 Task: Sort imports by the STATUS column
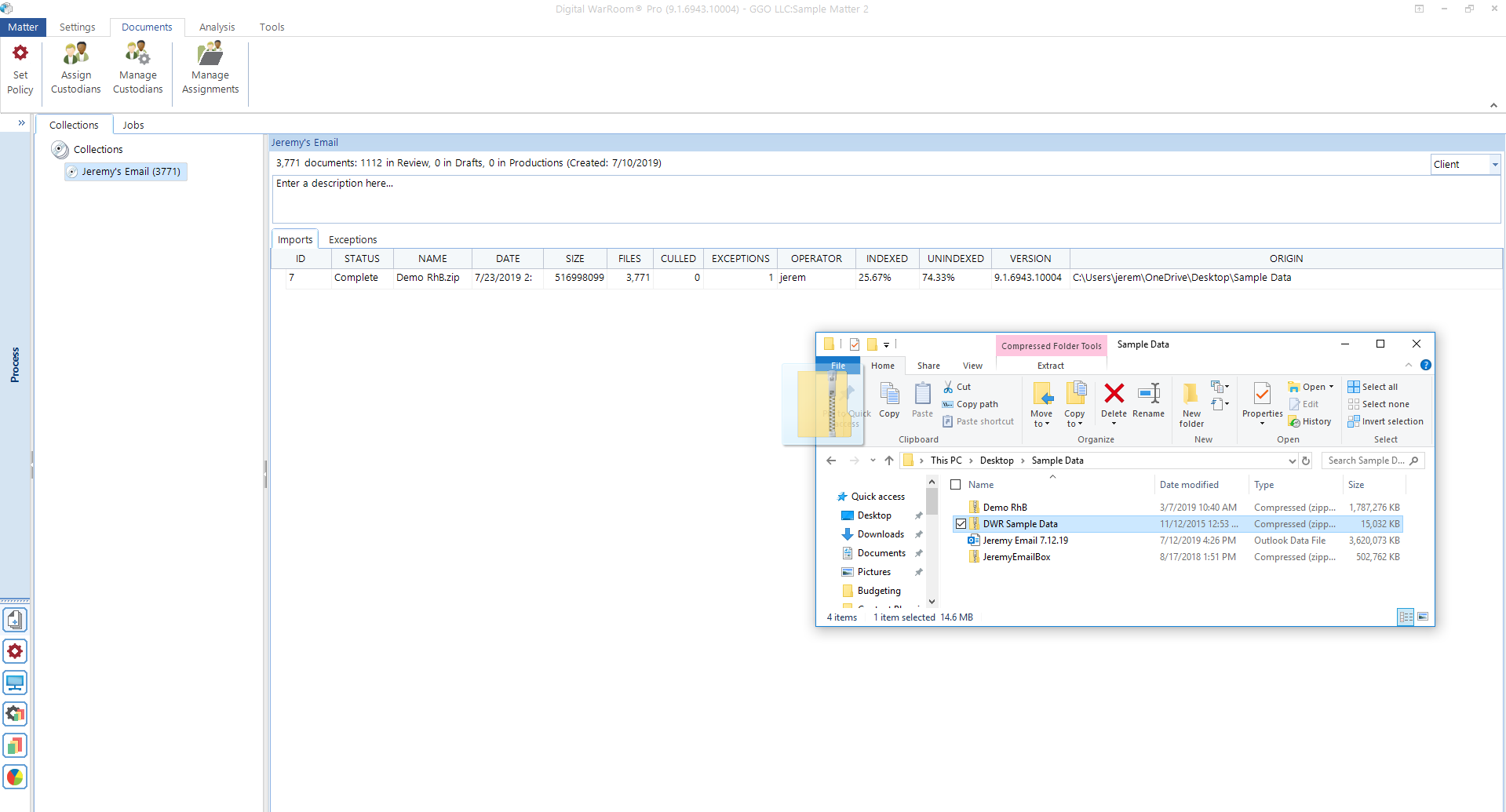pos(362,258)
